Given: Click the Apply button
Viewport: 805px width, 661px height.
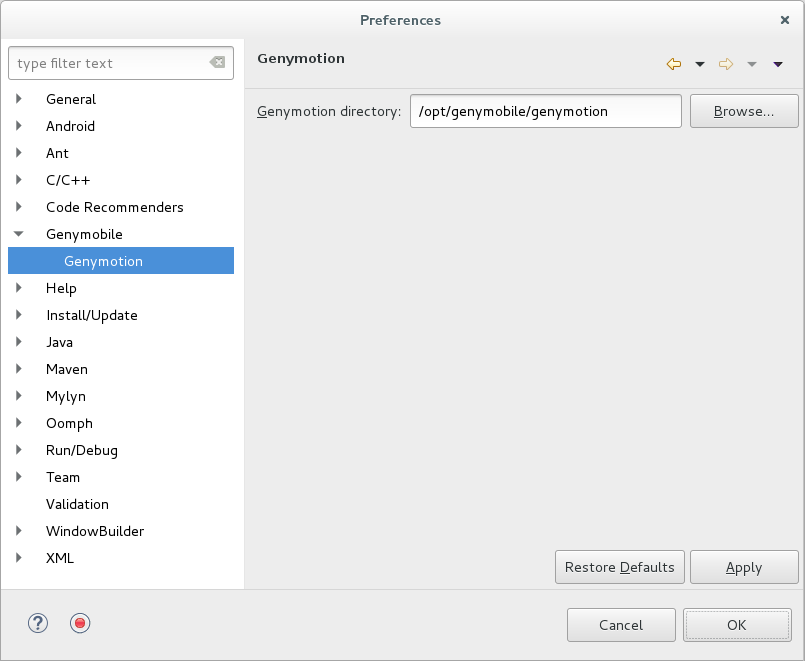Looking at the screenshot, I should (744, 567).
